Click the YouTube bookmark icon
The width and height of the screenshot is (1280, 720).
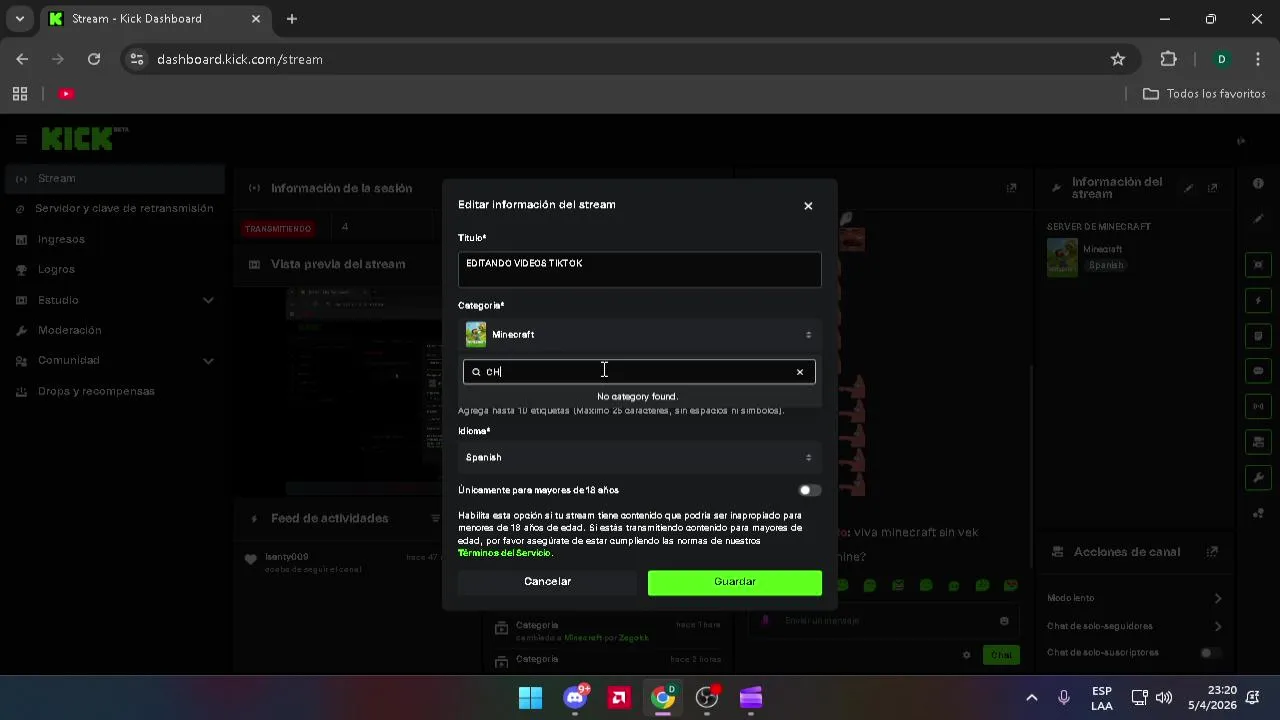[x=66, y=93]
